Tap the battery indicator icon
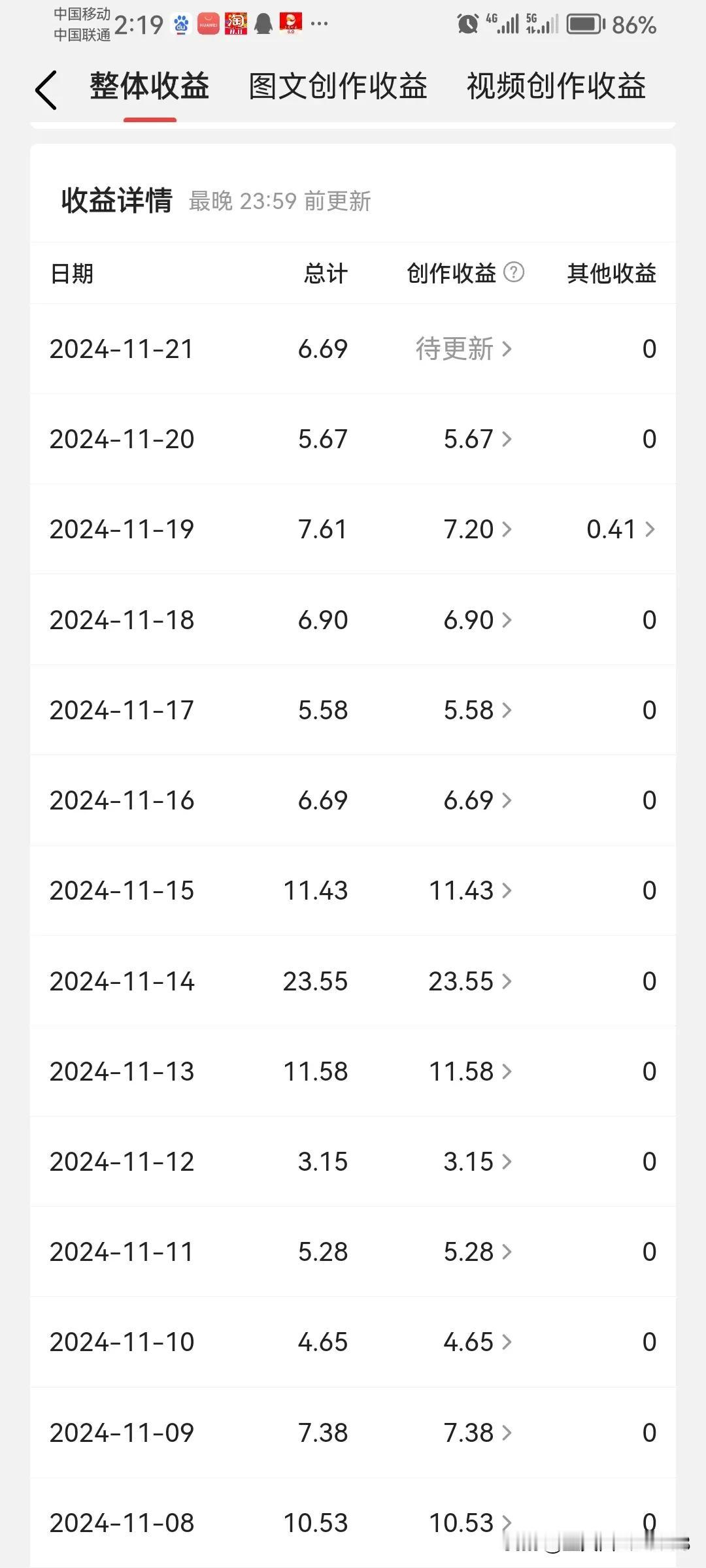 586,24
